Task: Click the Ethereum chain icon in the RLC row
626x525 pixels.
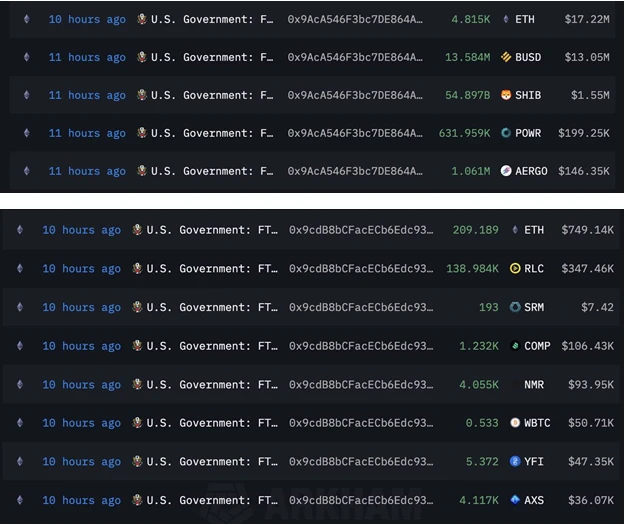Action: [20, 268]
